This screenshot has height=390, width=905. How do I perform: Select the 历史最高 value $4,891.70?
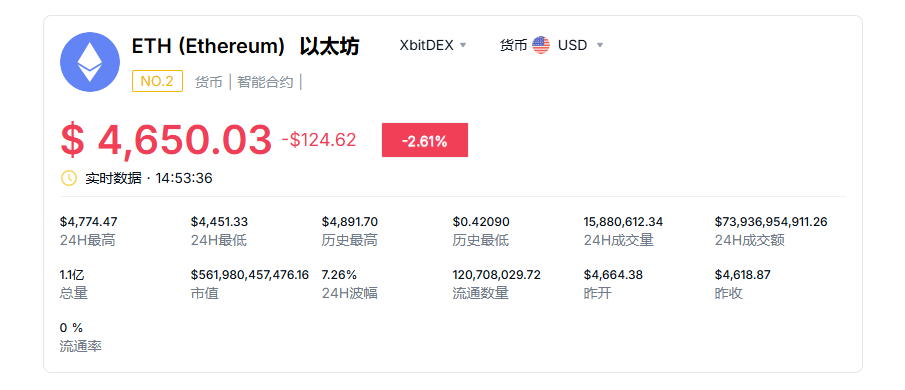(350, 222)
